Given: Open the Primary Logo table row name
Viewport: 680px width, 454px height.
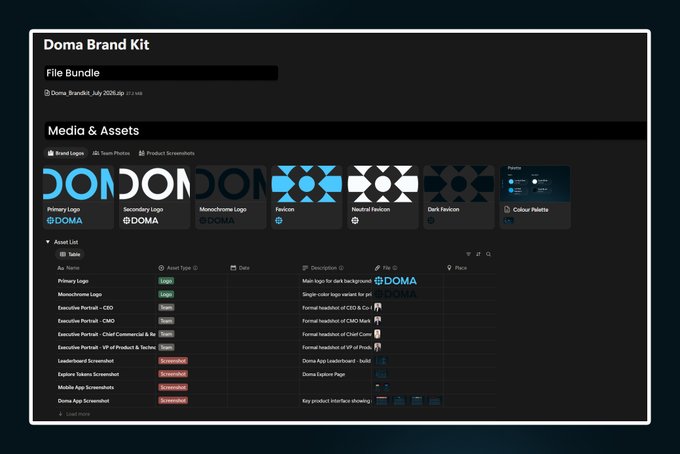Looking at the screenshot, I should 73,281.
